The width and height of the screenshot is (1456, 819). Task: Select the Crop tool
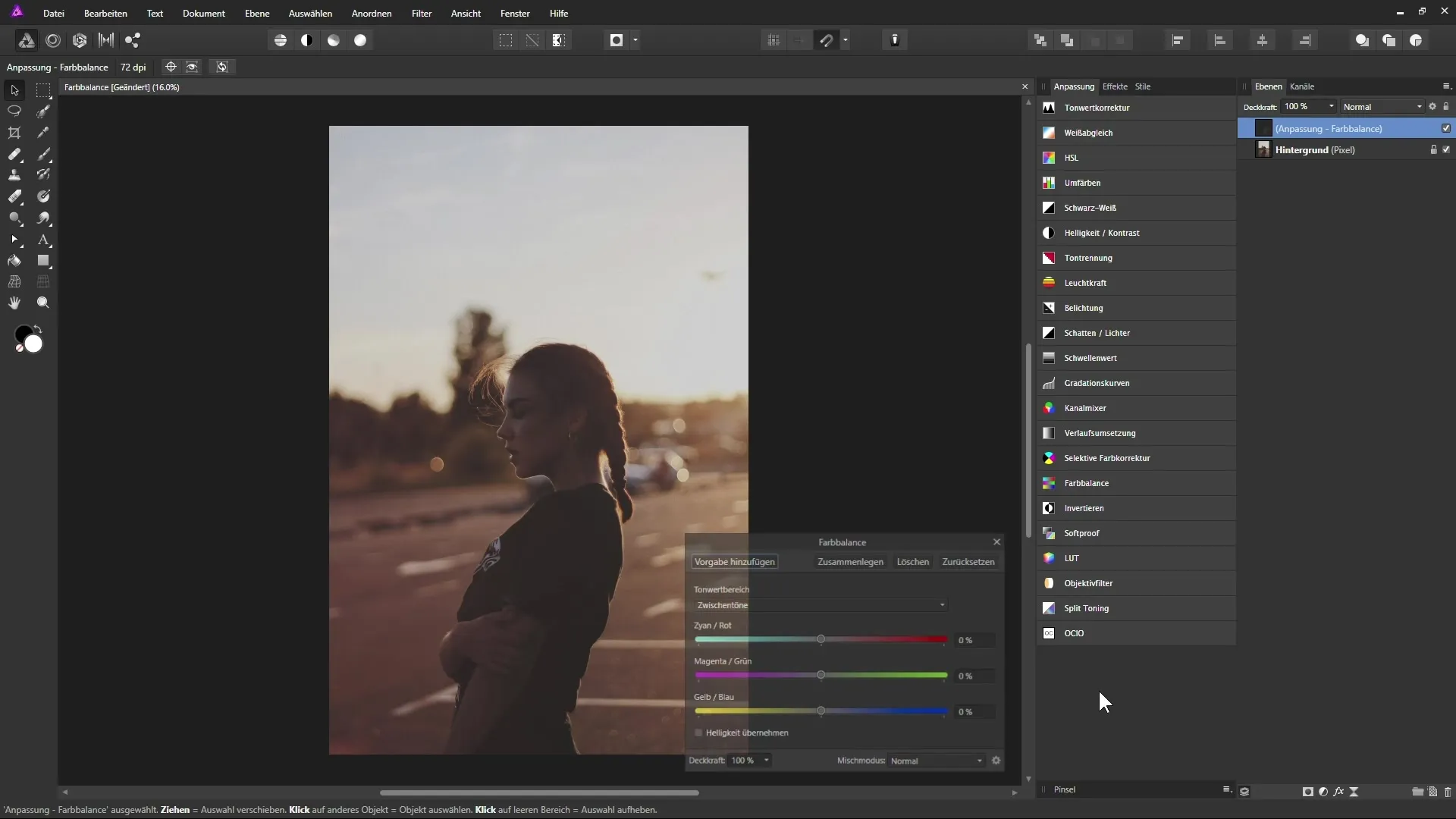point(14,133)
